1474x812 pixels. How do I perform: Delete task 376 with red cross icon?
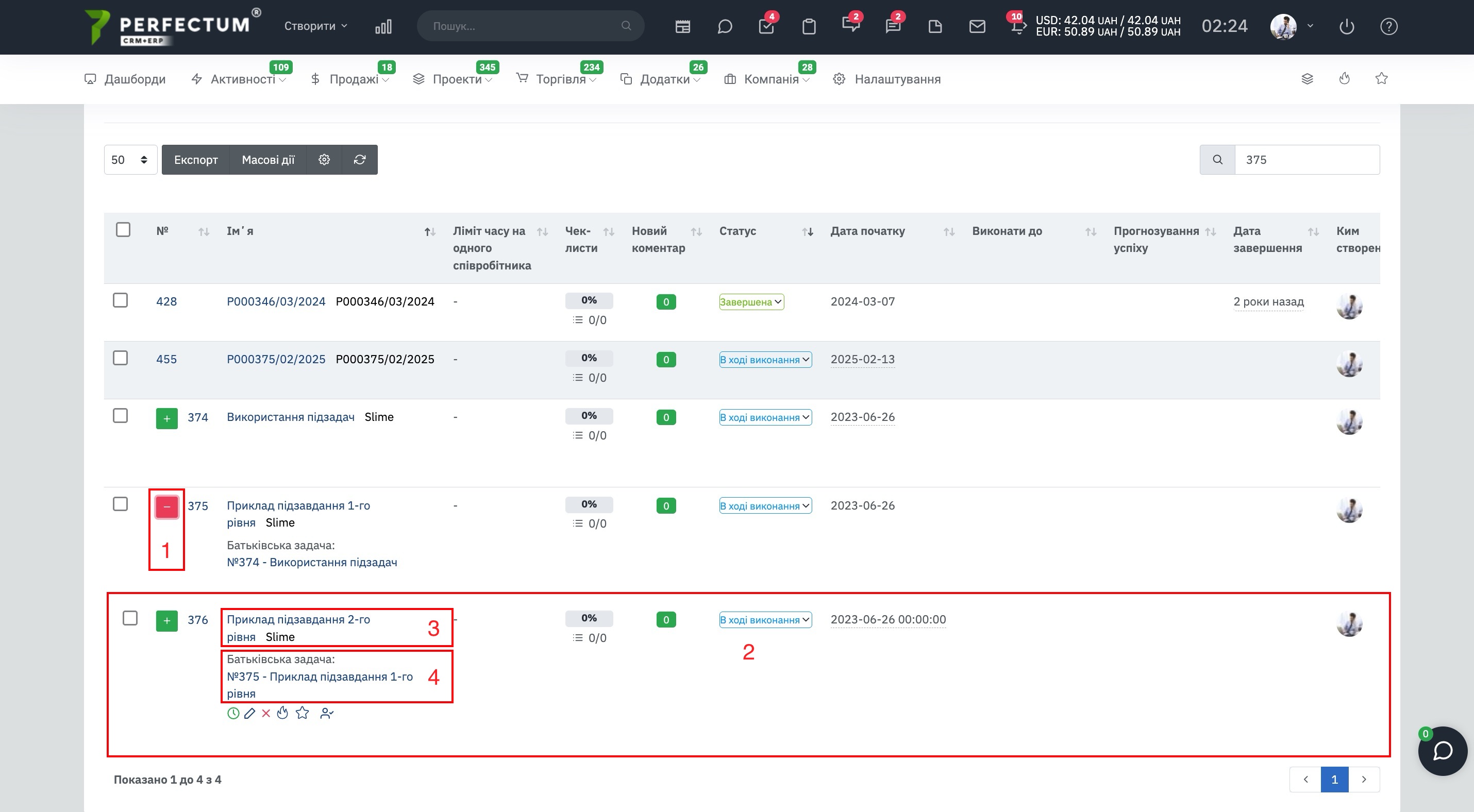pos(266,713)
